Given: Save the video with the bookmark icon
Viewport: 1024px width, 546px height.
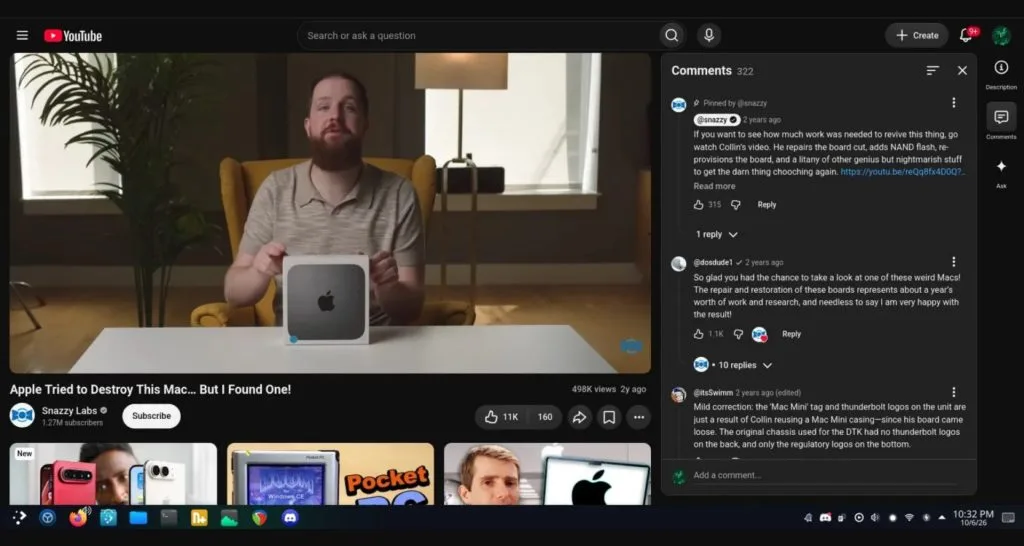Looking at the screenshot, I should (609, 417).
